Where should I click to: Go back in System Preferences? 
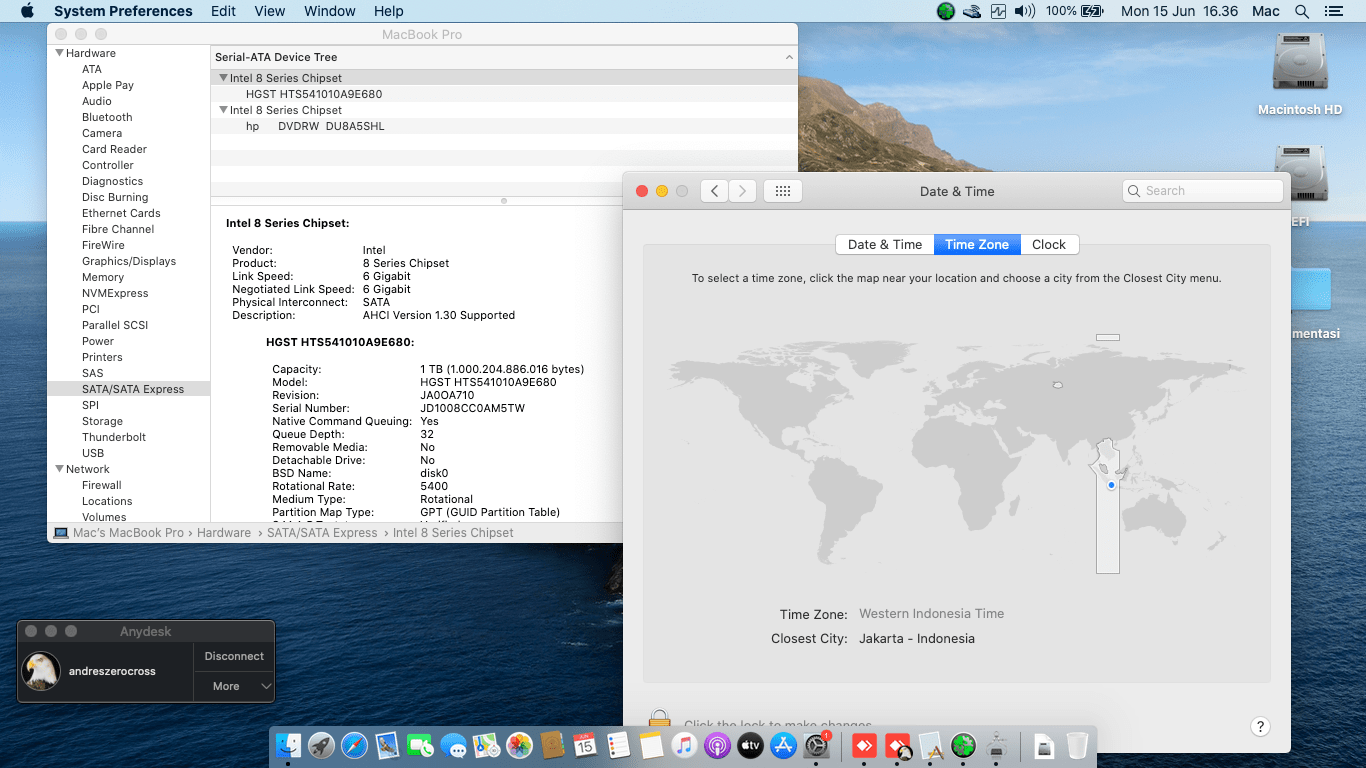714,191
